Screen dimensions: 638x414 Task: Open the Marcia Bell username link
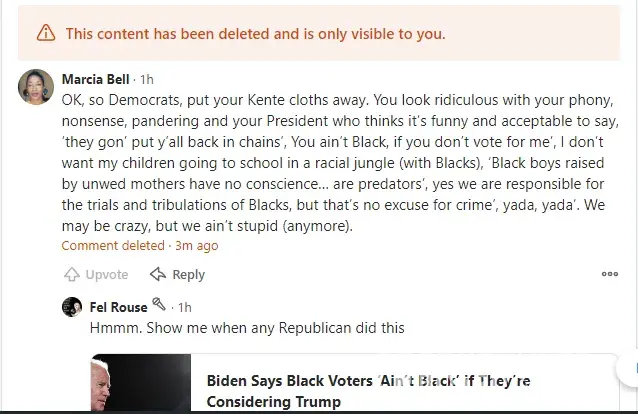pyautogui.click(x=98, y=79)
